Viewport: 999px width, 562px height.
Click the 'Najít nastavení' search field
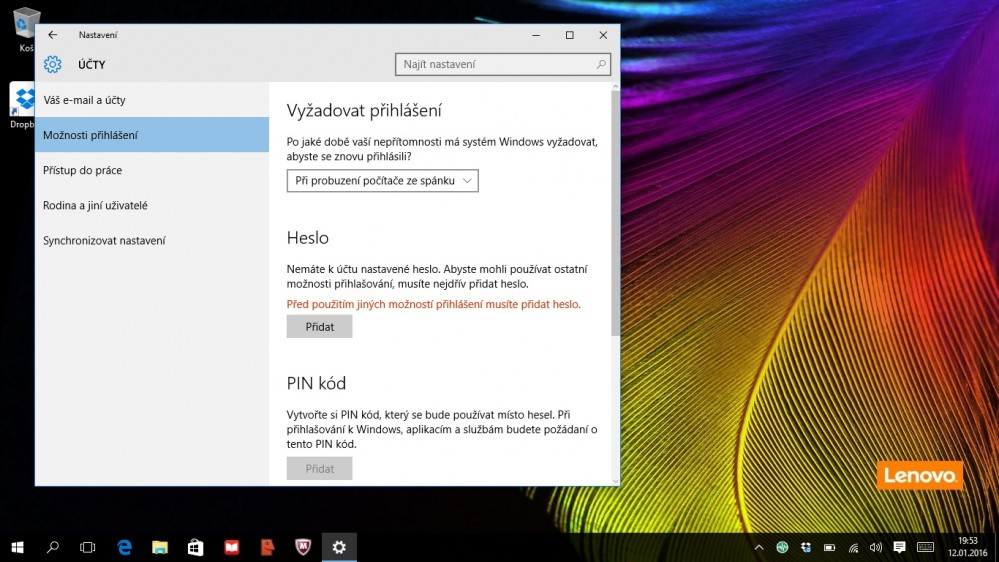(495, 65)
